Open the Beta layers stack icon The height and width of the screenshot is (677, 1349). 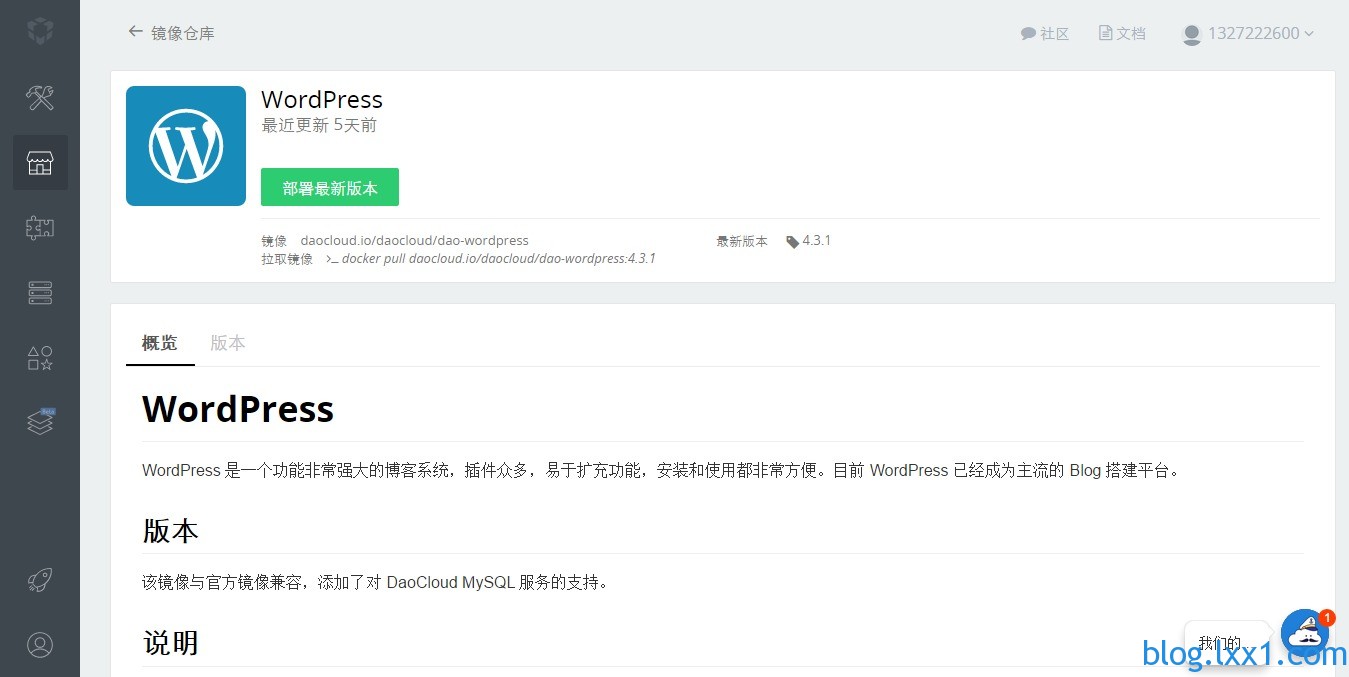click(x=40, y=422)
